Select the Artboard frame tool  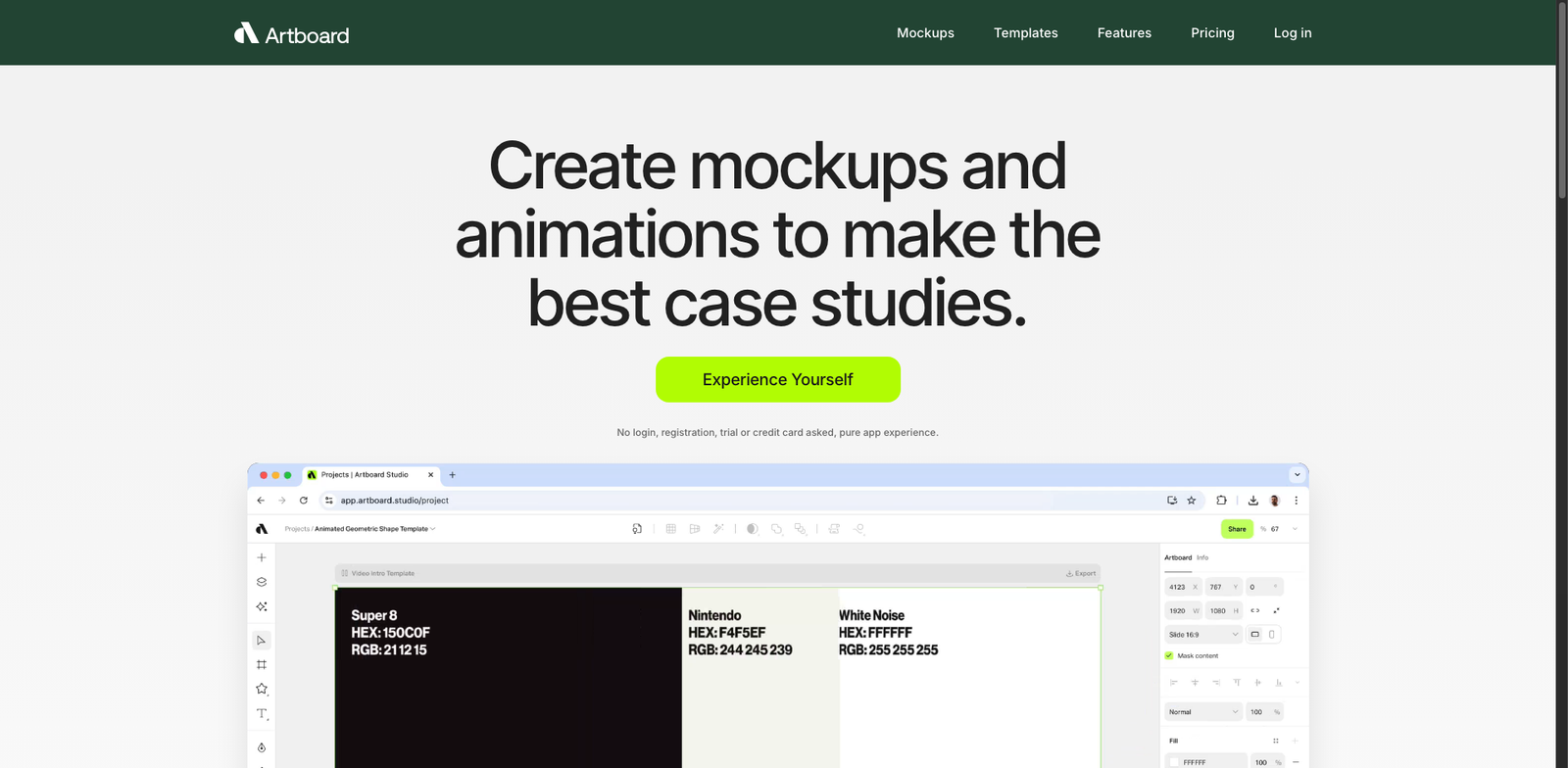(262, 664)
